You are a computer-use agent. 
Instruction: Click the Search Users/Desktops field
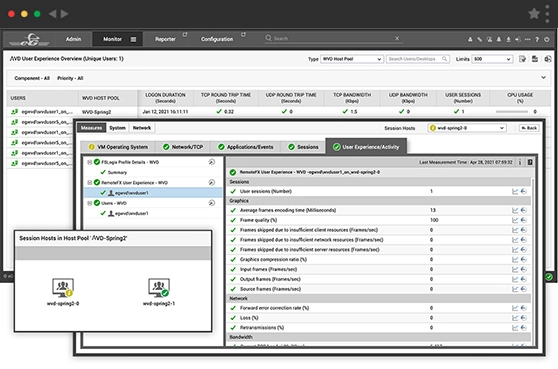[x=418, y=59]
